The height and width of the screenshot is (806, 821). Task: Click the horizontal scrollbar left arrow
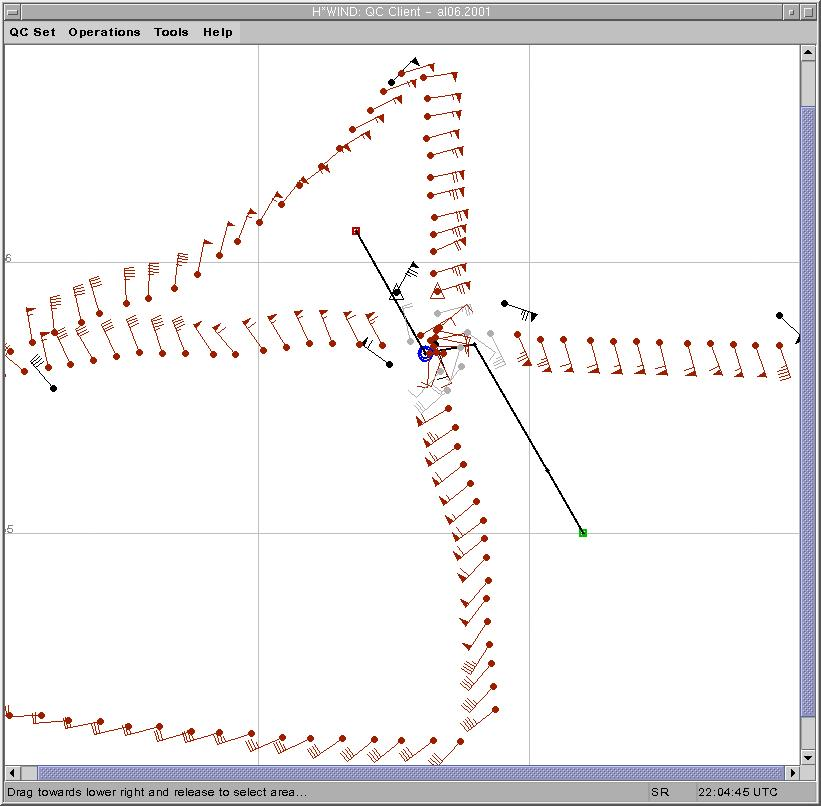[x=12, y=773]
